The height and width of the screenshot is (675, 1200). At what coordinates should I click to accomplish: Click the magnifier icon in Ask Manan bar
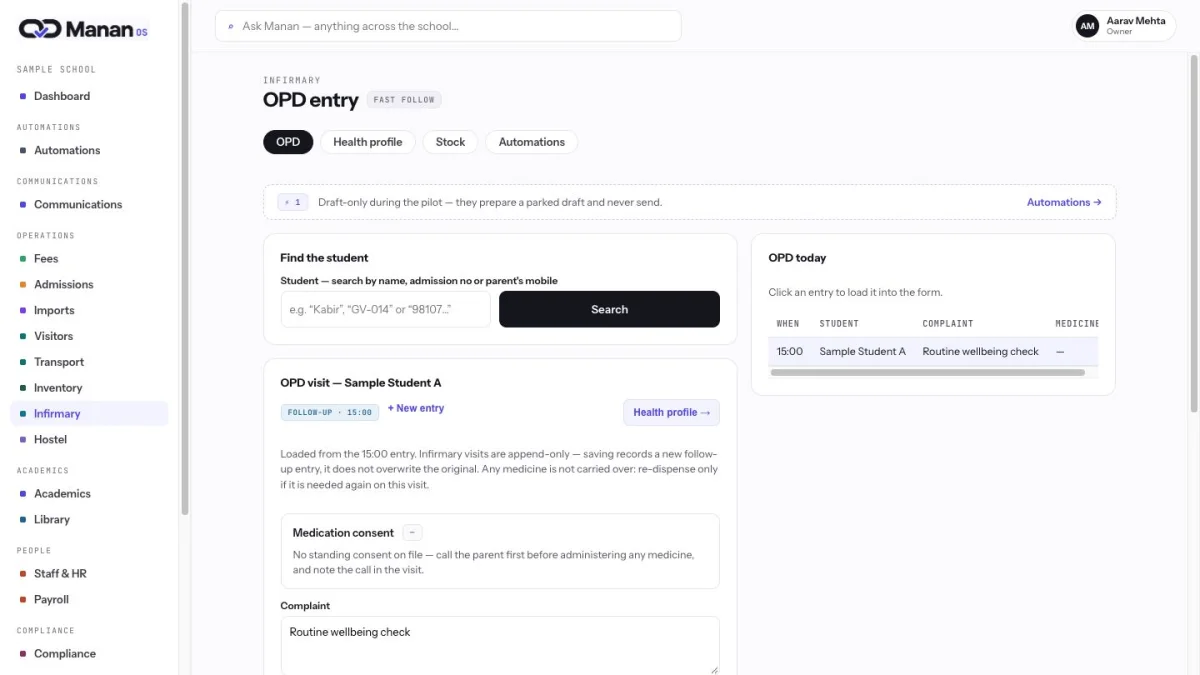coord(231,26)
